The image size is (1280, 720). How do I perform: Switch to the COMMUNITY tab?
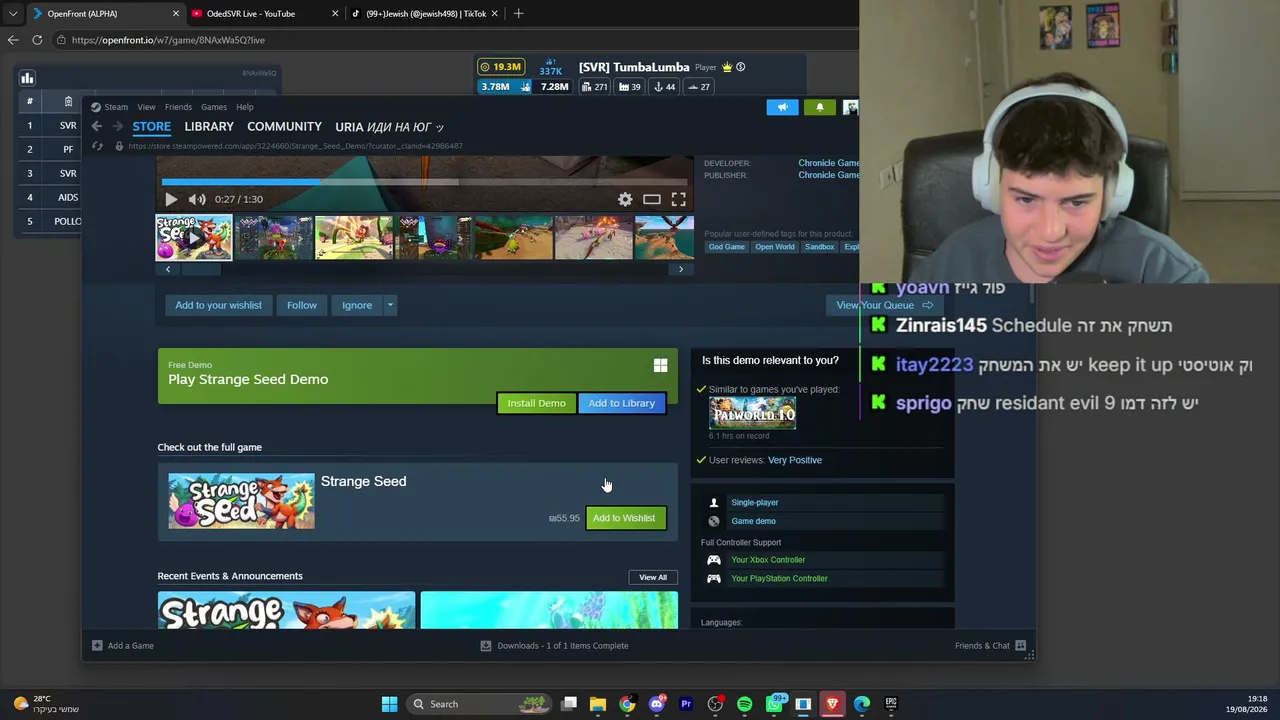[284, 127]
